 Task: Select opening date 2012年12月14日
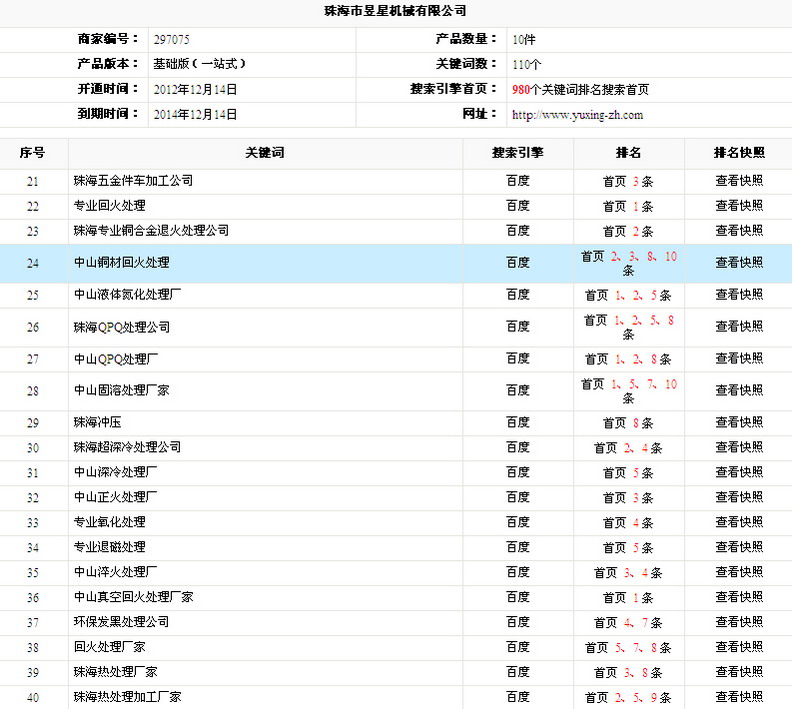tap(195, 89)
